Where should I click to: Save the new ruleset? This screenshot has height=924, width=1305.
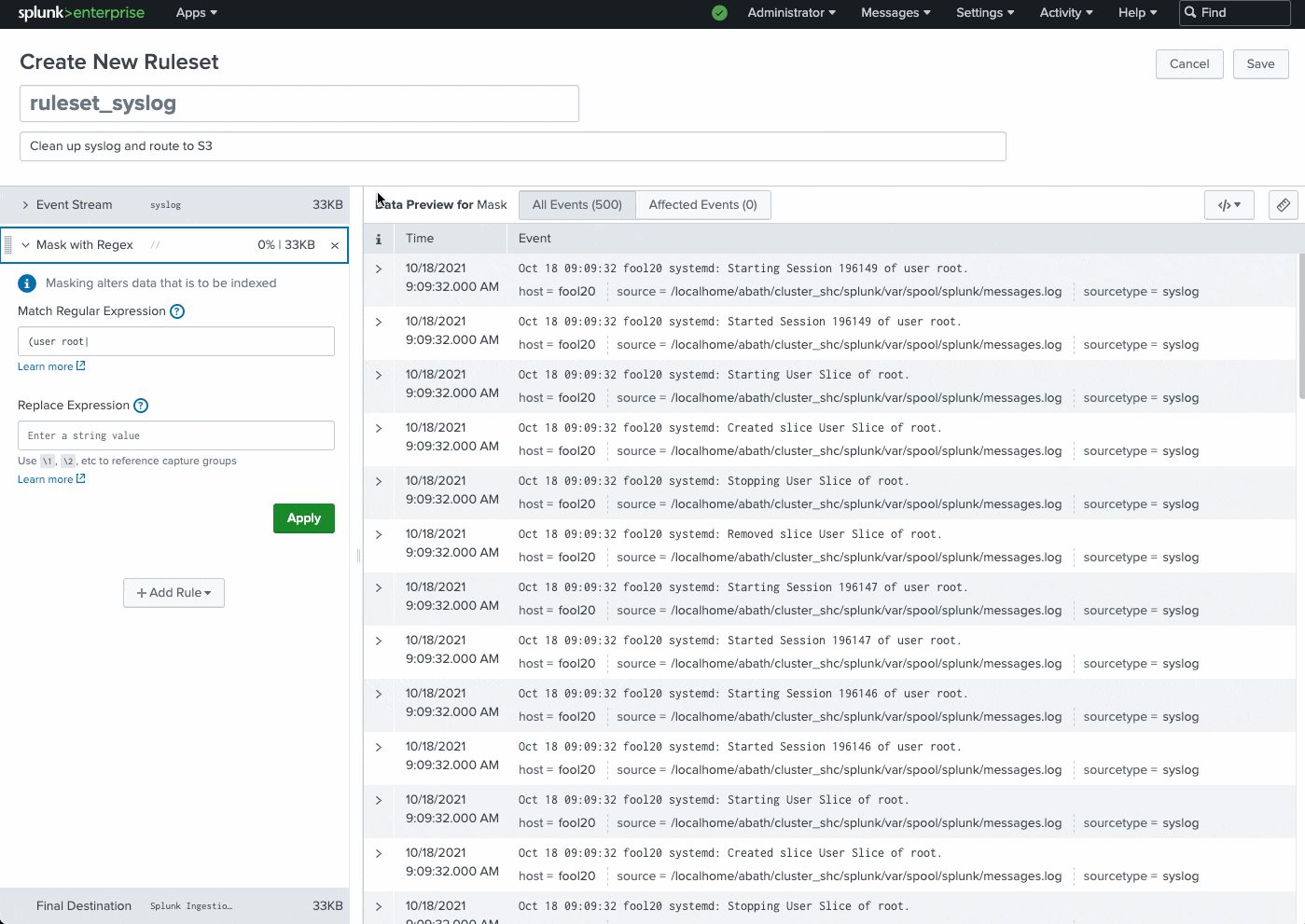[1260, 64]
